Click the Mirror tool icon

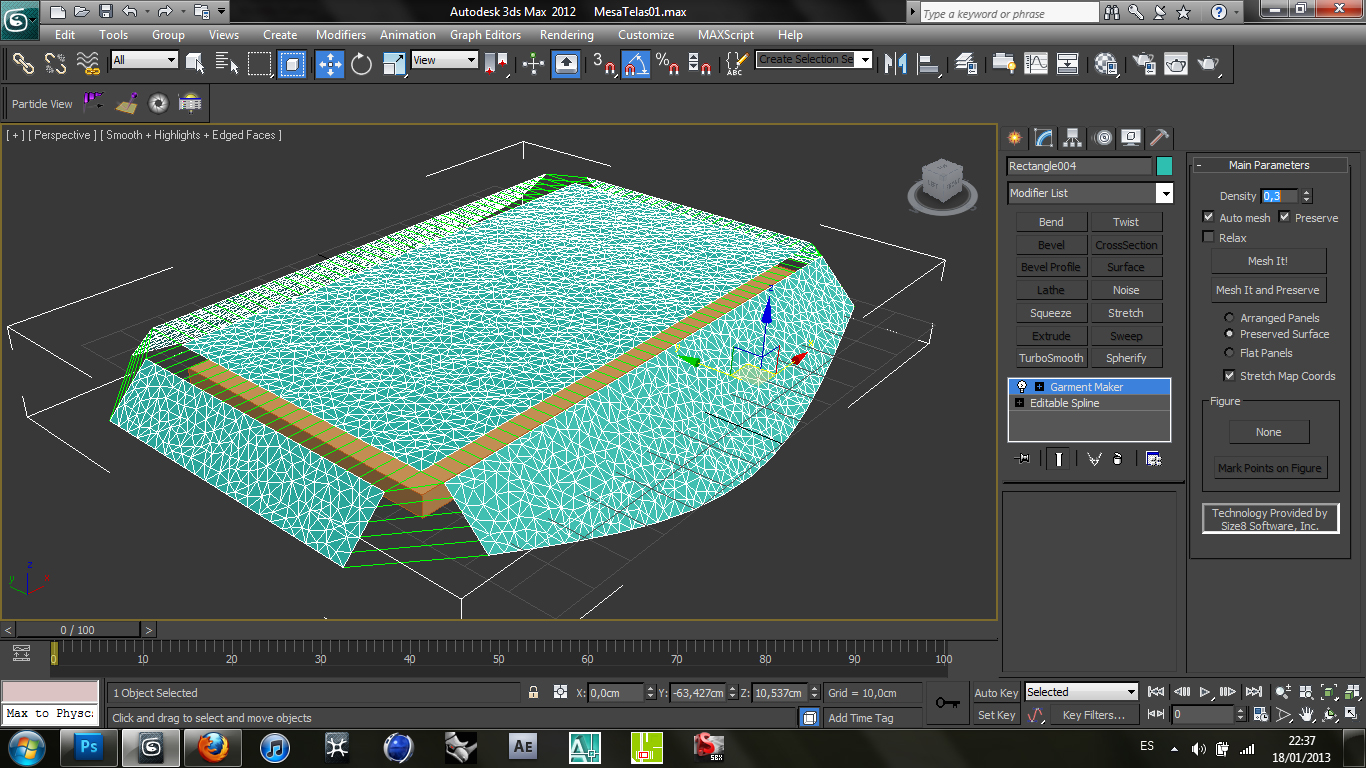point(896,64)
